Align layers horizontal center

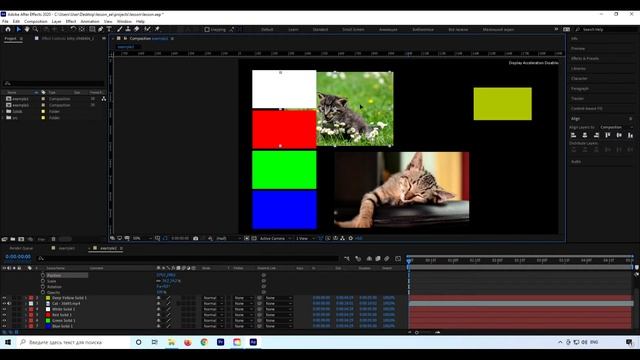tap(585, 135)
